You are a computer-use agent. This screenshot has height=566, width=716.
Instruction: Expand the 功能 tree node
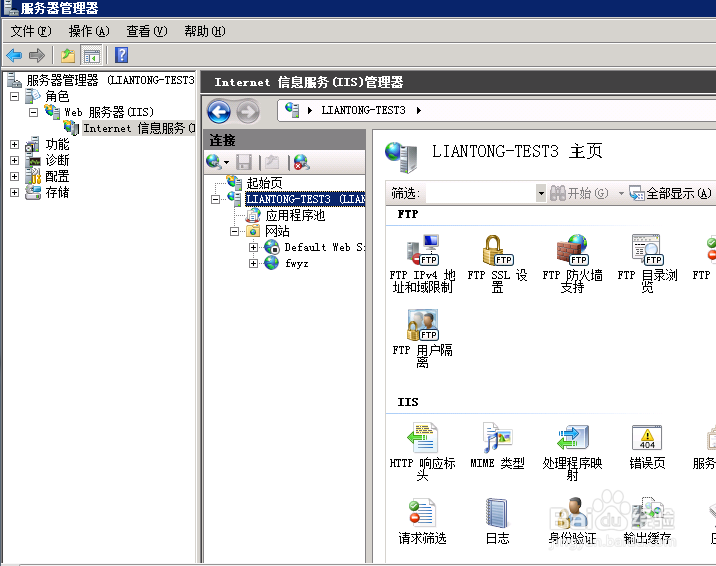[x=15, y=145]
